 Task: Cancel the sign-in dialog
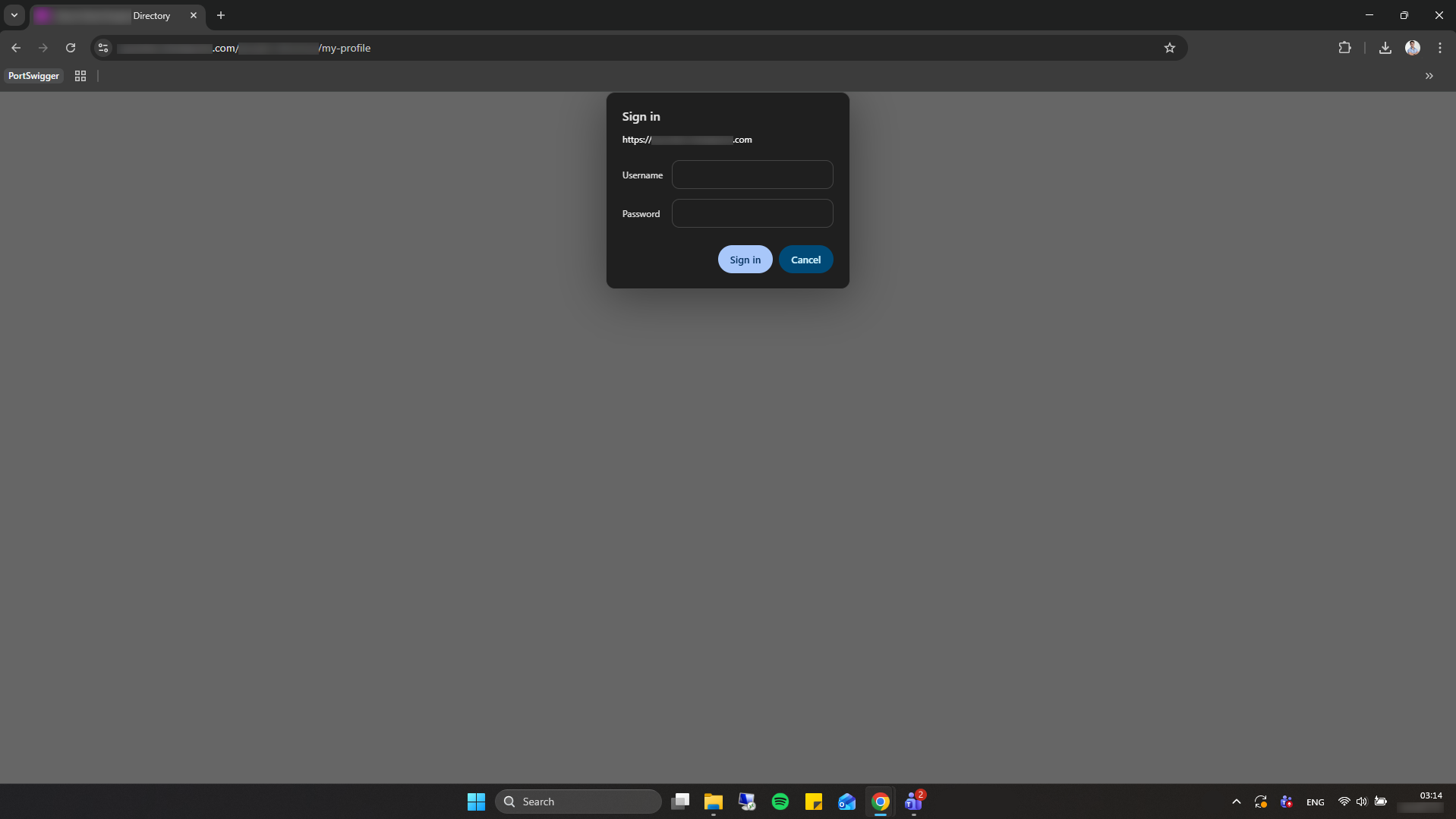click(805, 259)
